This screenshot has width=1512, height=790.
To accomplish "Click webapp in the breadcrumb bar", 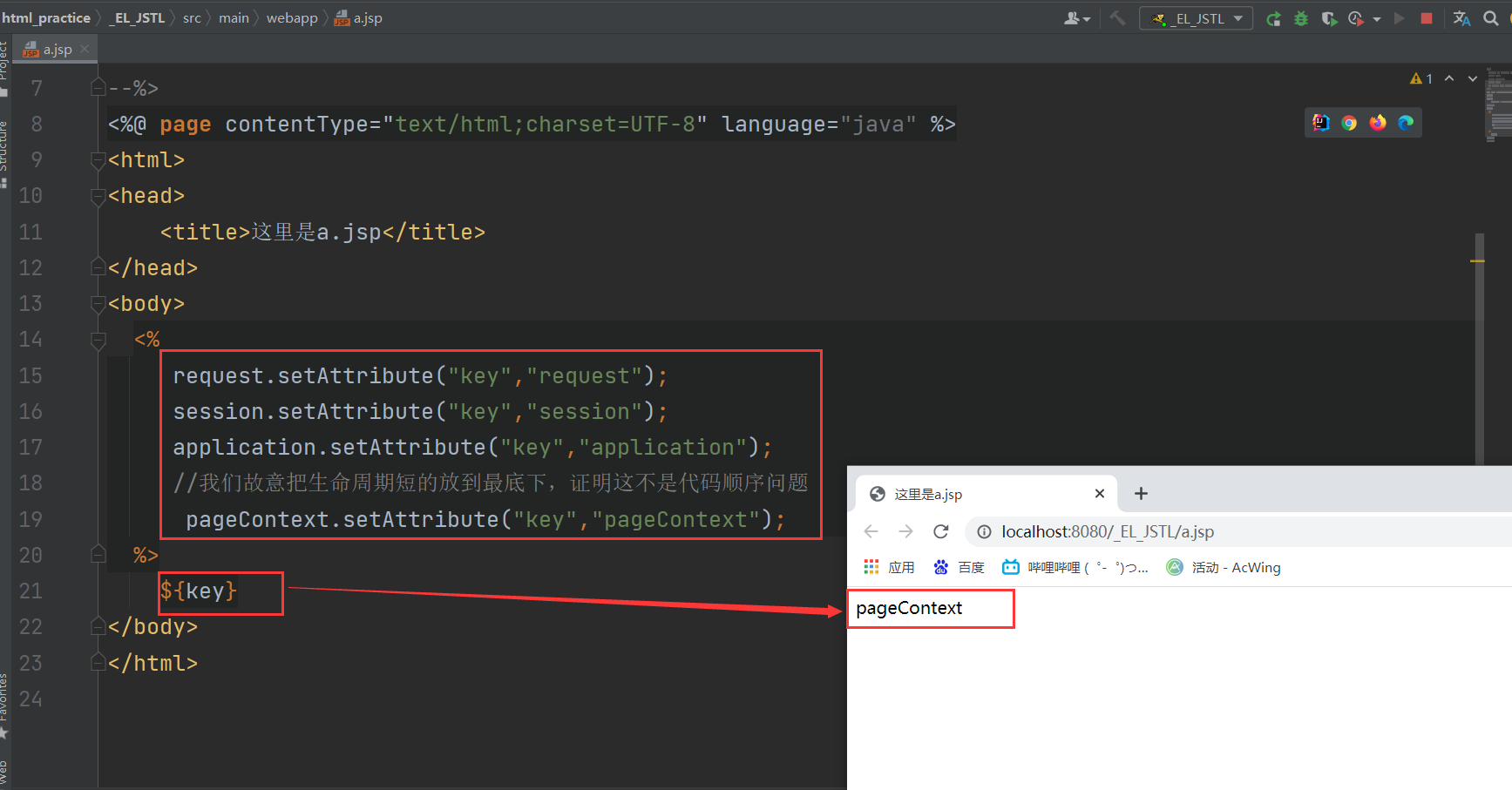I will pyautogui.click(x=292, y=17).
